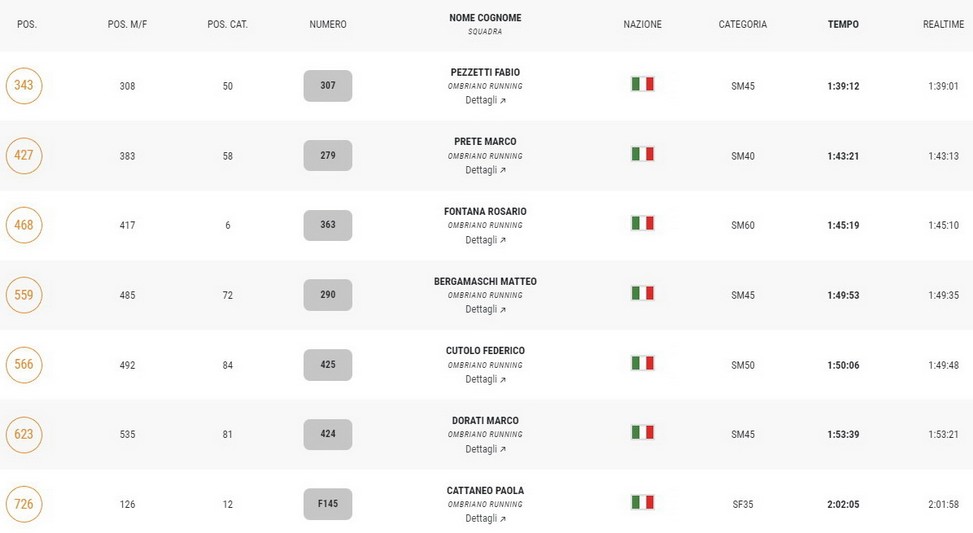
Task: Show Dettagli for Cutolo Federico
Action: tap(485, 379)
